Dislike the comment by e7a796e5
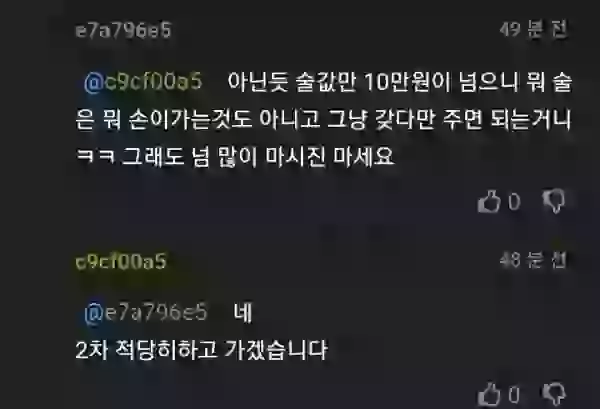This screenshot has width=600, height=409. (554, 201)
